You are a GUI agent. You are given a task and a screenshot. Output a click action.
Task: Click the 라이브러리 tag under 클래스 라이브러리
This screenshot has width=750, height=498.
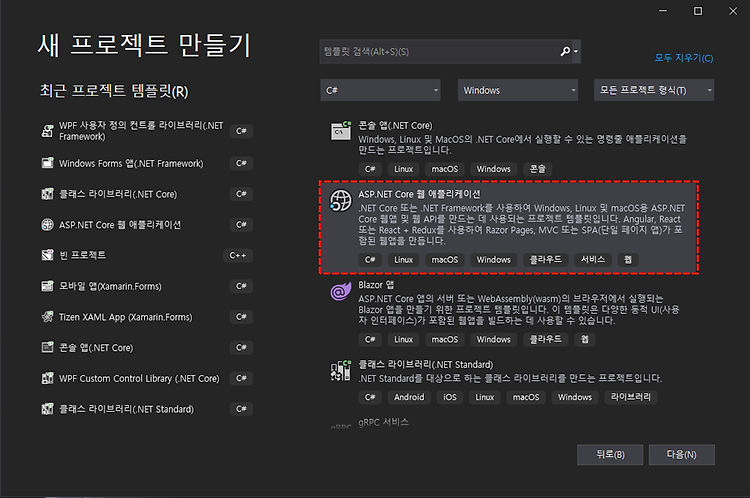(x=631, y=397)
